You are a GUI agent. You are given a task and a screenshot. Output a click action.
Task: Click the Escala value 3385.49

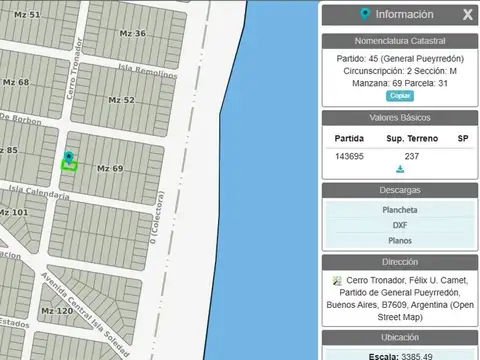point(416,356)
